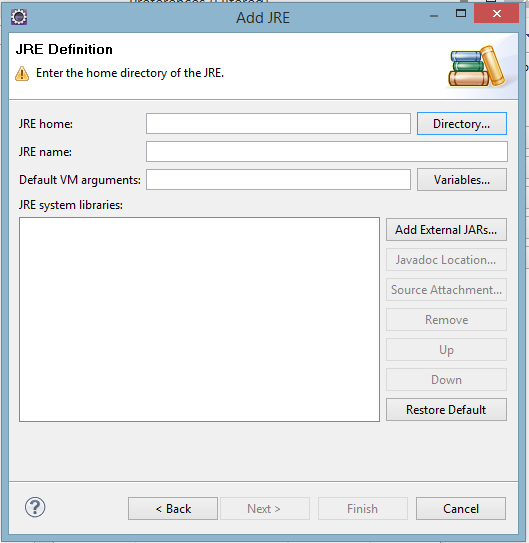This screenshot has height=543, width=529.
Task: Click the warning icon beside the message
Action: point(22,73)
